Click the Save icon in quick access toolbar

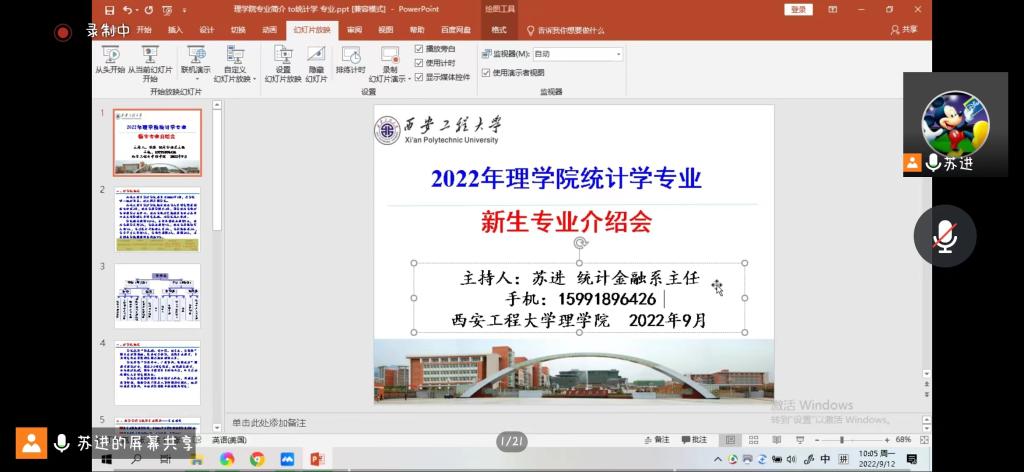pos(109,9)
